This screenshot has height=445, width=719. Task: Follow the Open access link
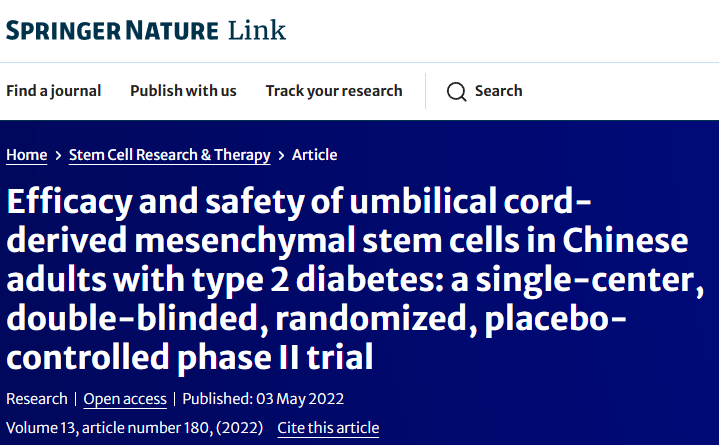coord(125,399)
